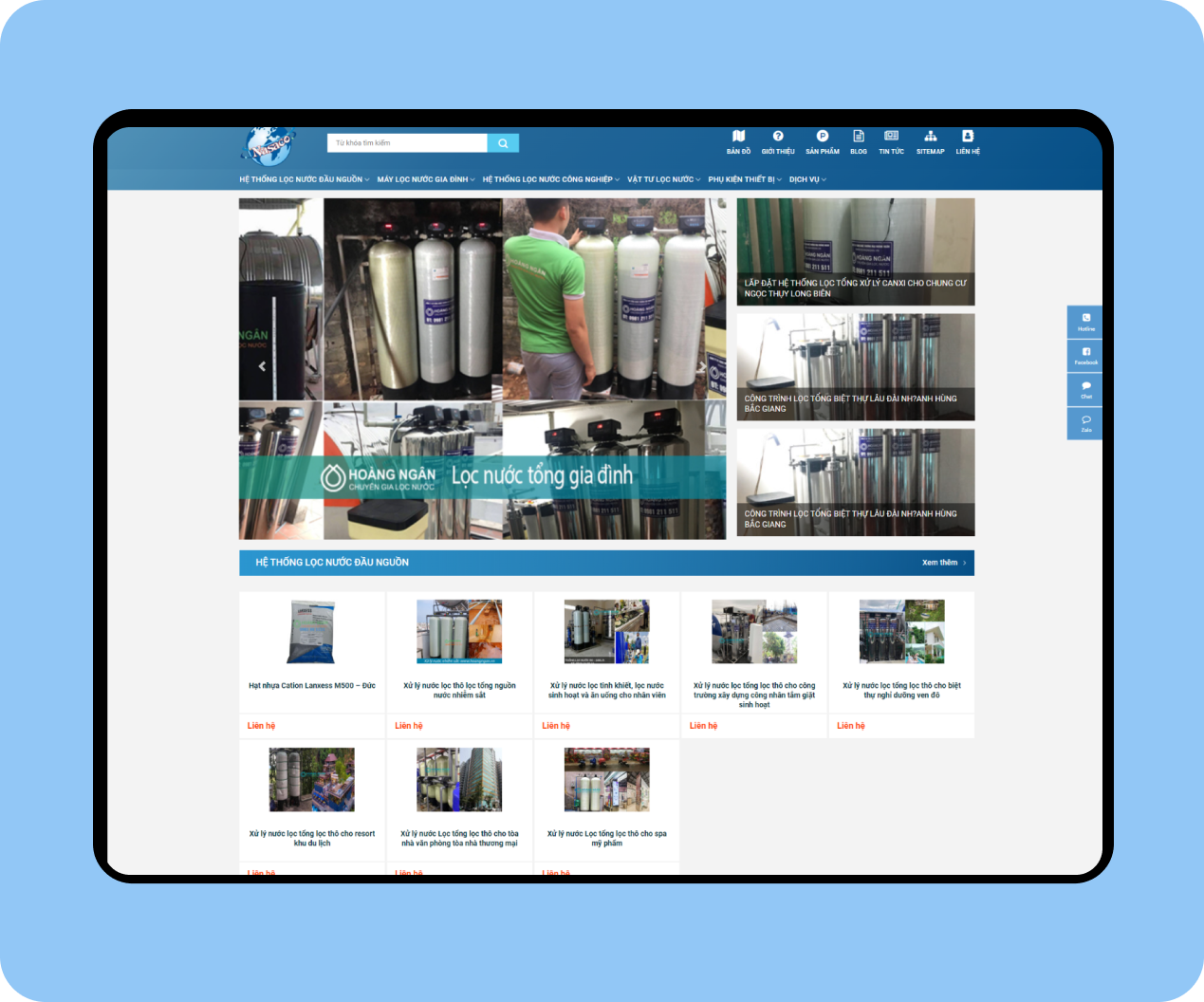Screen dimensions: 1204x1002
Task: Click biệt thự nghỉ dưỡng ven đô title
Action: tap(901, 690)
